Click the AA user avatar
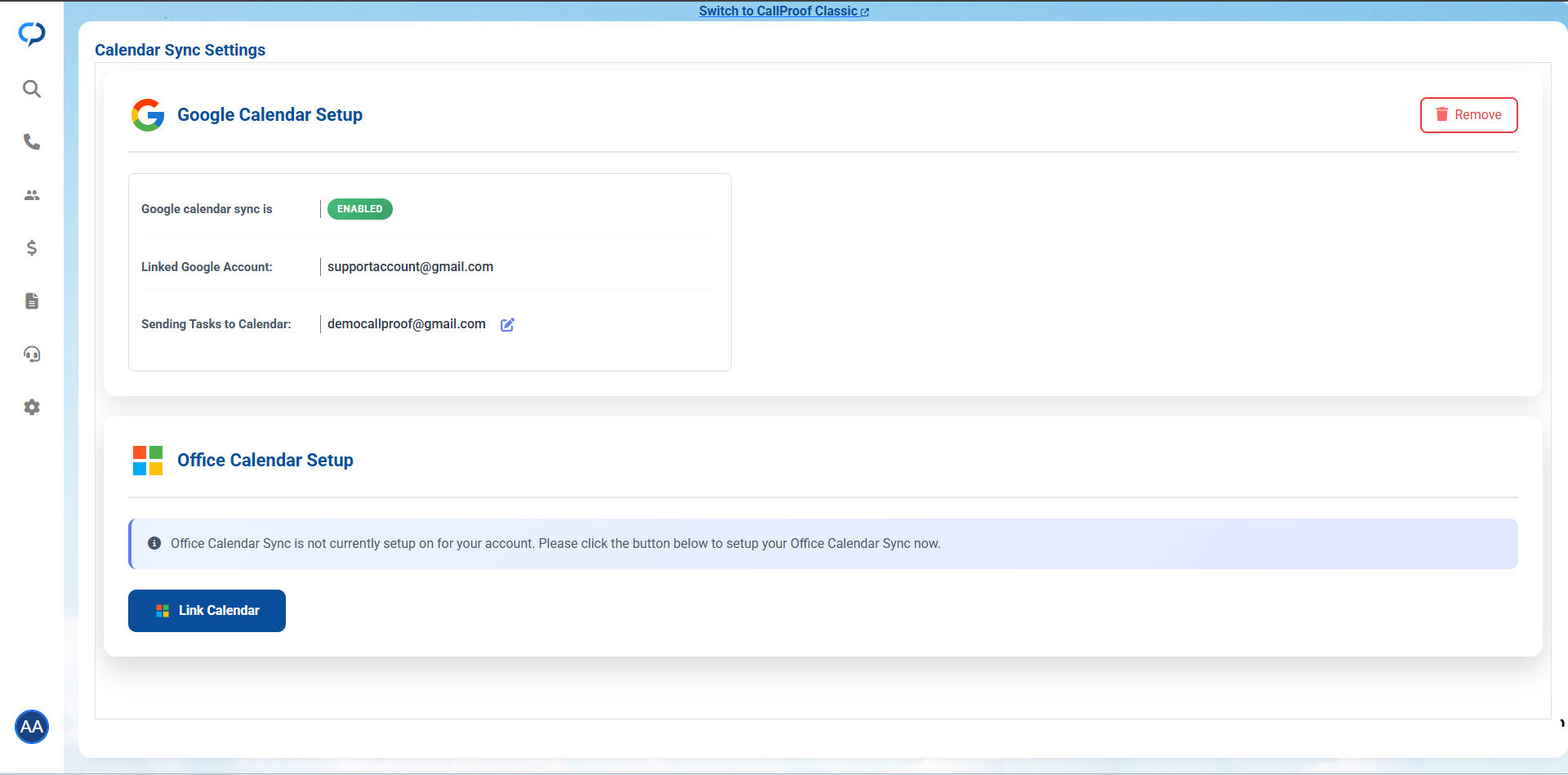Viewport: 1568px width, 775px height. coord(32,727)
